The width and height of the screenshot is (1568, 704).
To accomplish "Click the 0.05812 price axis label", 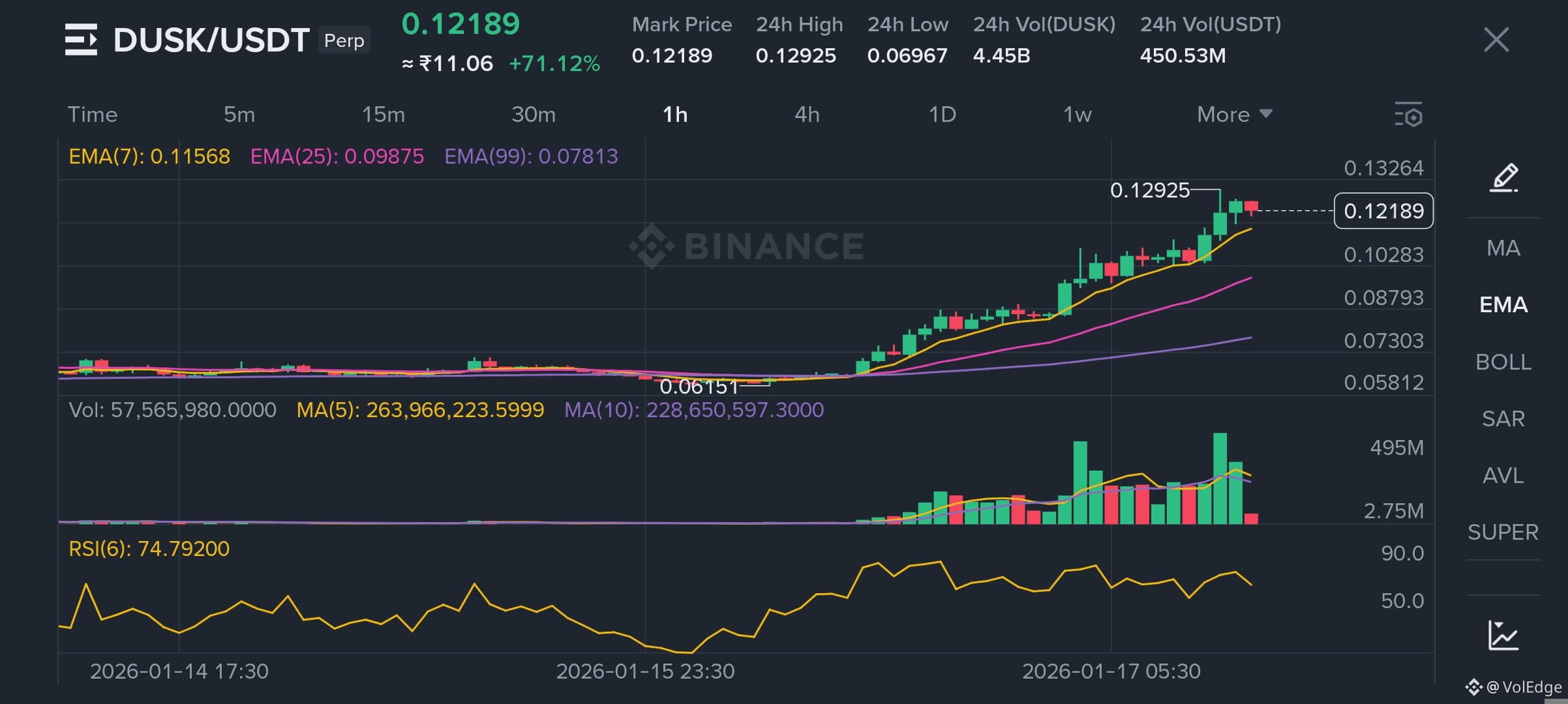I will click(x=1383, y=383).
